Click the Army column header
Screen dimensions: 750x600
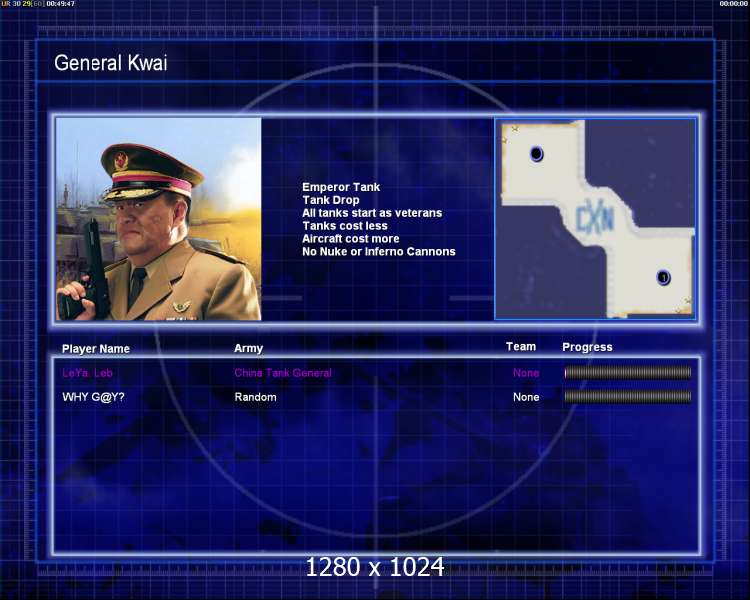click(248, 348)
